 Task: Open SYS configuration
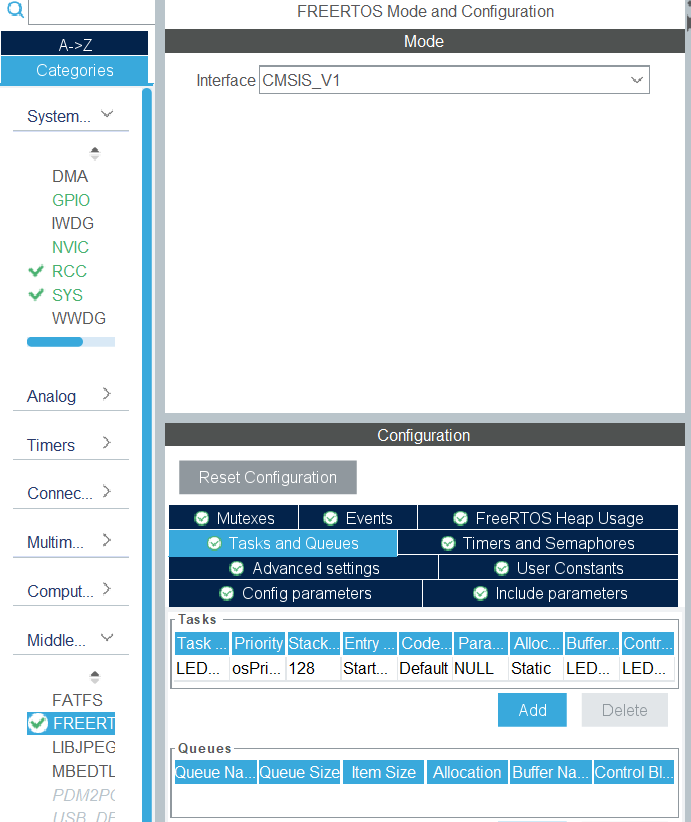(67, 295)
